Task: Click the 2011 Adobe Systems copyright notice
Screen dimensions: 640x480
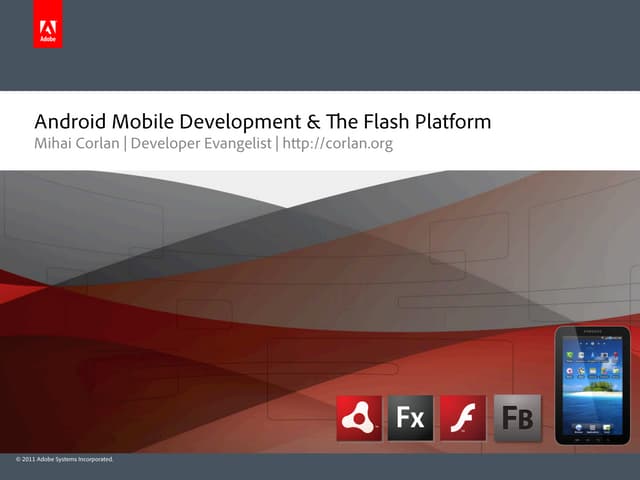Action: click(x=65, y=459)
